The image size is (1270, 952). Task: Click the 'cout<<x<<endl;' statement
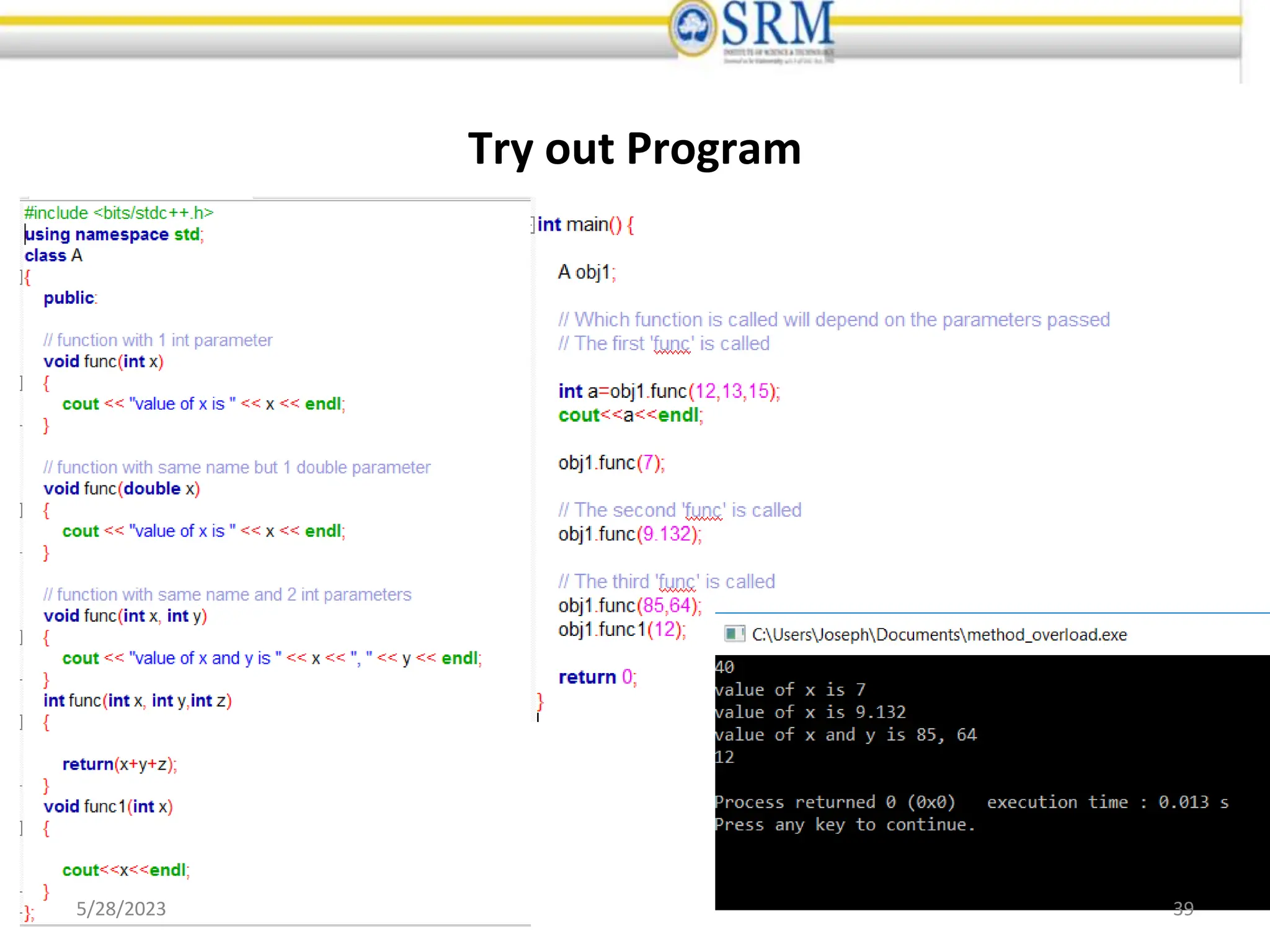point(126,870)
